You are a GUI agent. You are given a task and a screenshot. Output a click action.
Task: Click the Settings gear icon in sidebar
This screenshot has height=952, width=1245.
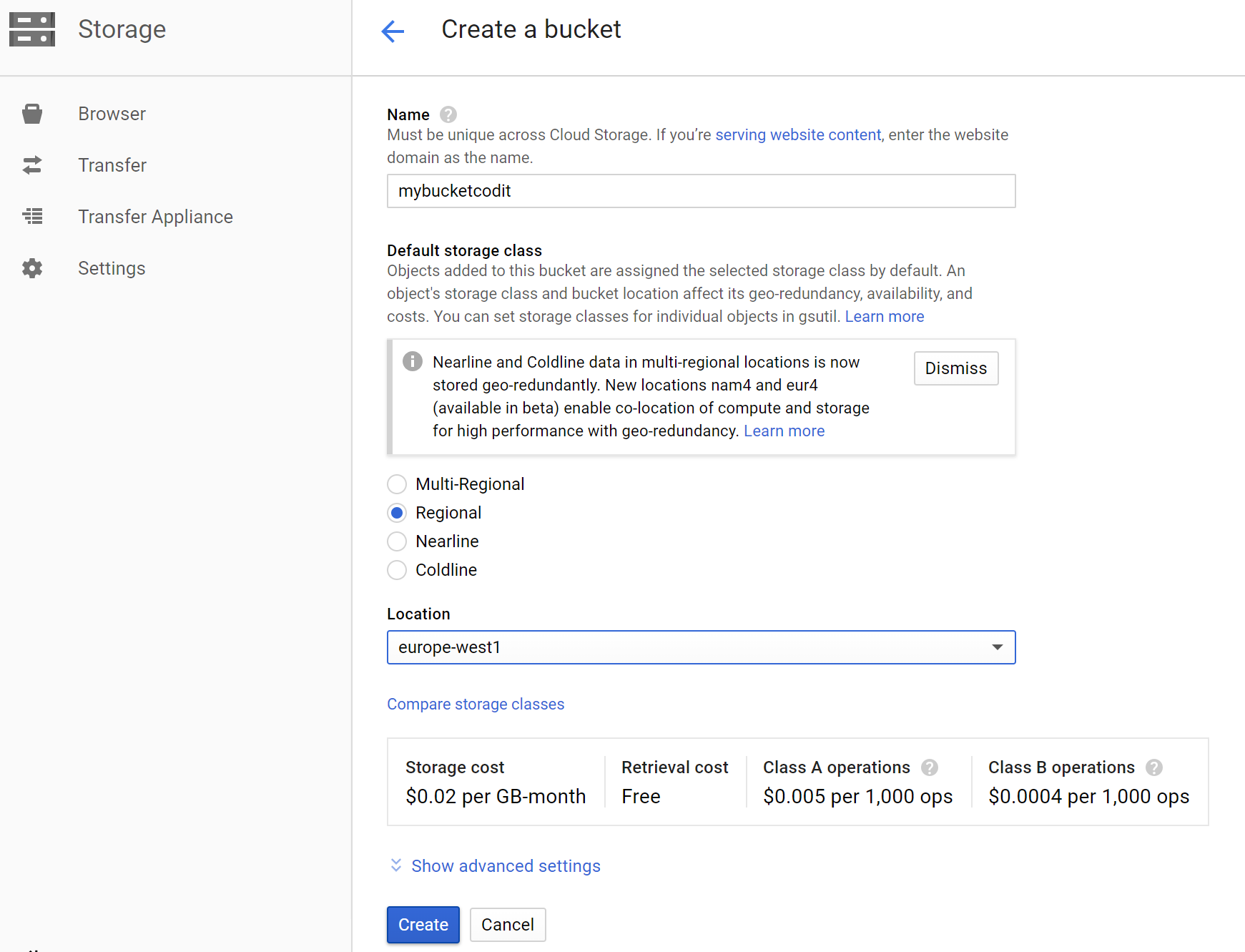(x=32, y=268)
